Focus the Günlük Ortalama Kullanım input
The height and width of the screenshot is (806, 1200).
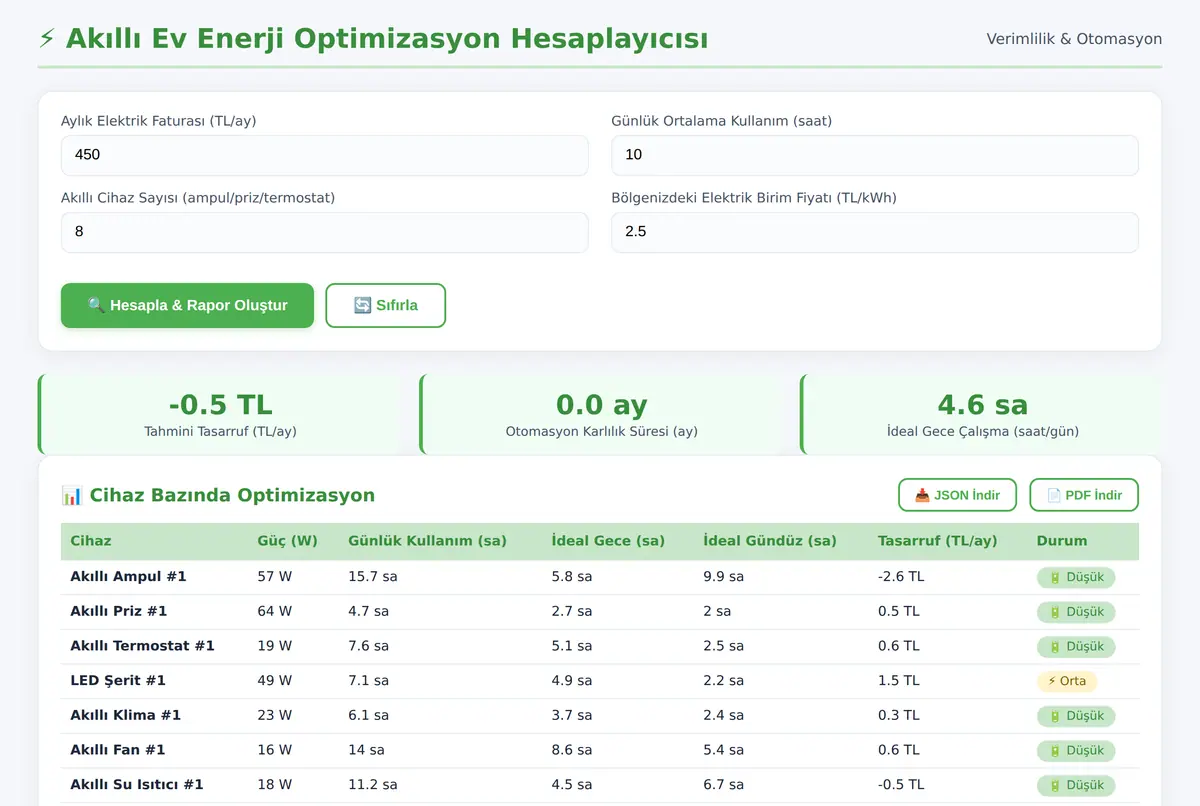coord(875,155)
